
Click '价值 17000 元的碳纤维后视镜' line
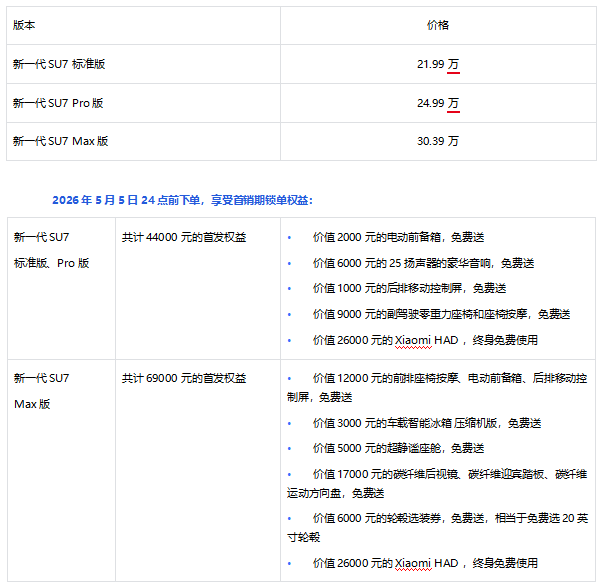tap(437, 483)
